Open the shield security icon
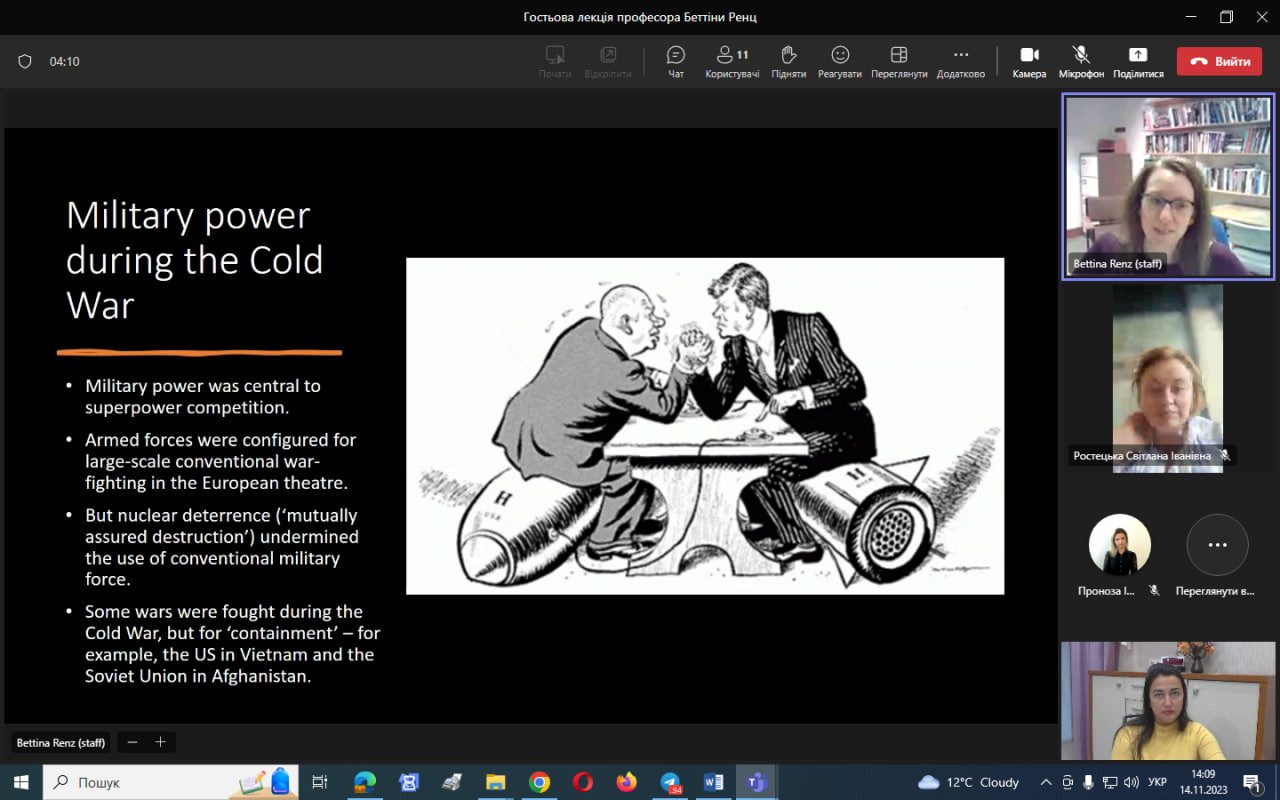1280x800 pixels. [x=25, y=61]
